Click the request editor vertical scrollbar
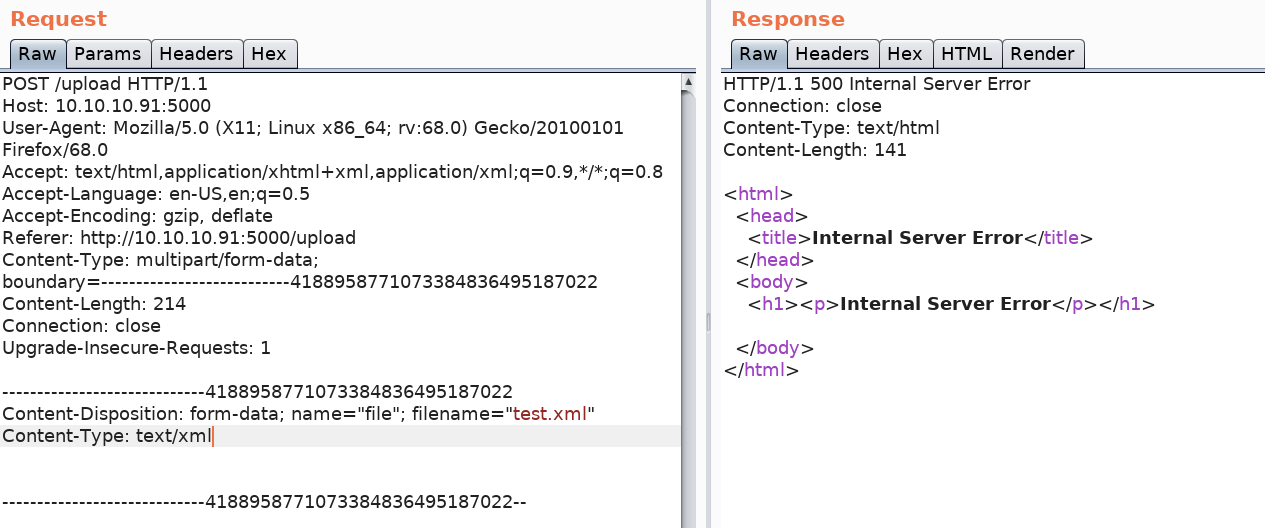1265x528 pixels. [x=689, y=300]
